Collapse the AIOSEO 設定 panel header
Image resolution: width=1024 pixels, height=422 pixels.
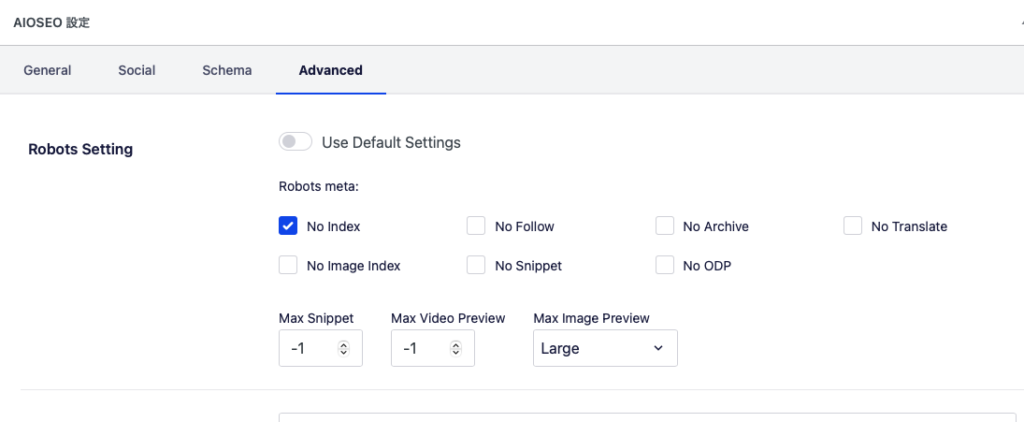click(512, 23)
